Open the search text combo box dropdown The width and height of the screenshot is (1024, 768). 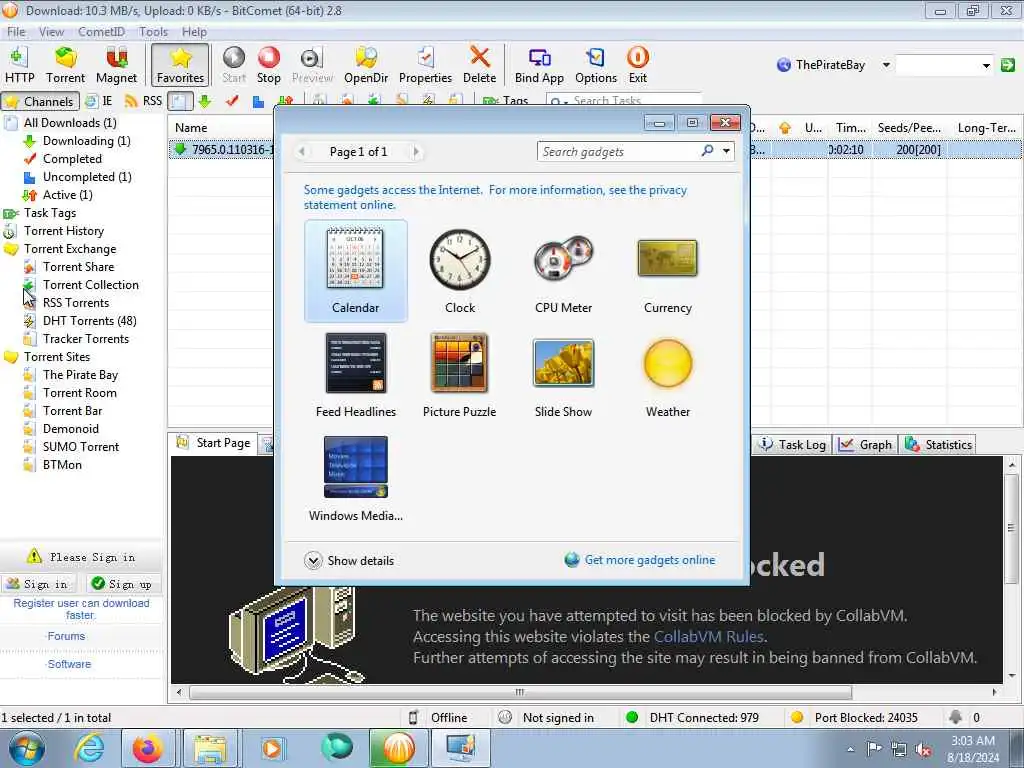pos(985,65)
